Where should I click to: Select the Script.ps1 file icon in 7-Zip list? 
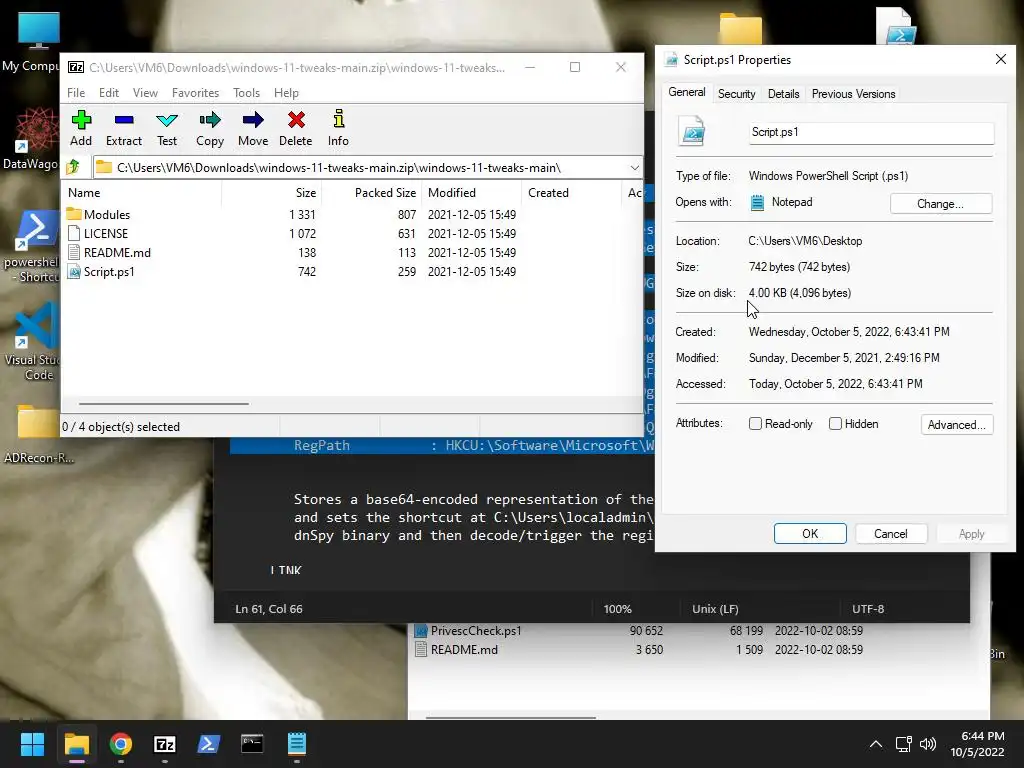pos(74,271)
